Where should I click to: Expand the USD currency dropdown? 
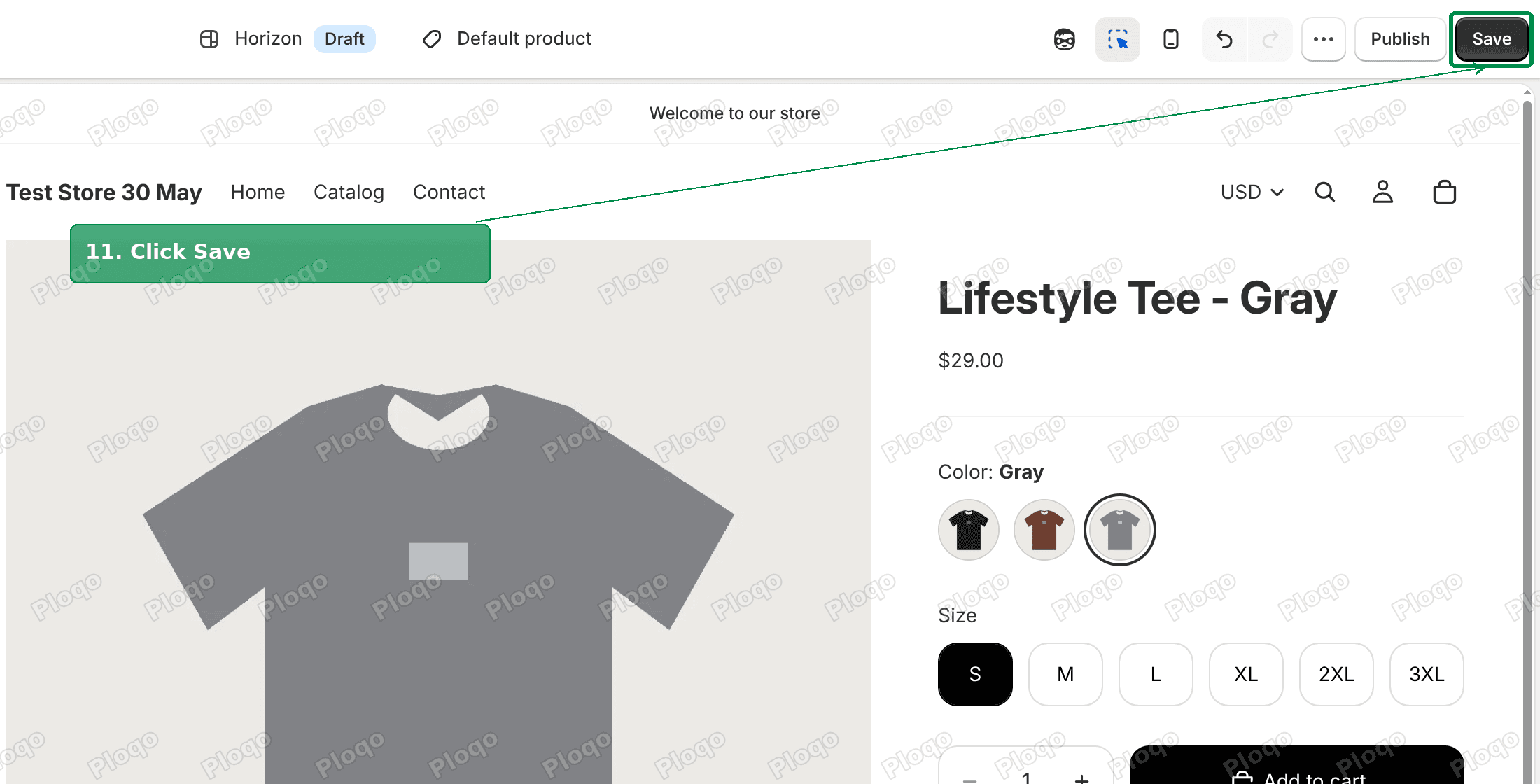click(1252, 192)
